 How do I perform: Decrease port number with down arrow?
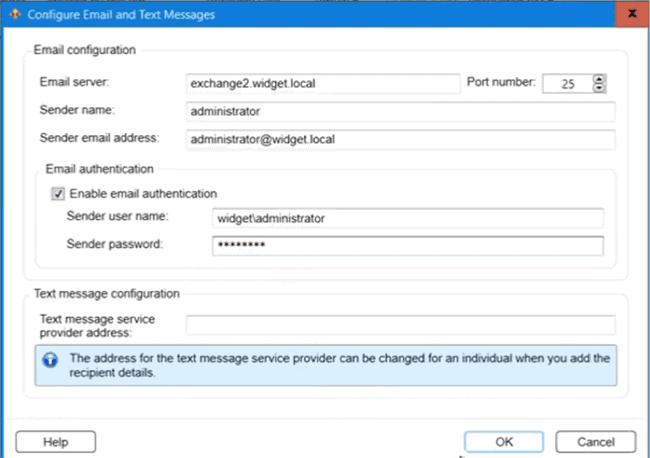tap(599, 88)
